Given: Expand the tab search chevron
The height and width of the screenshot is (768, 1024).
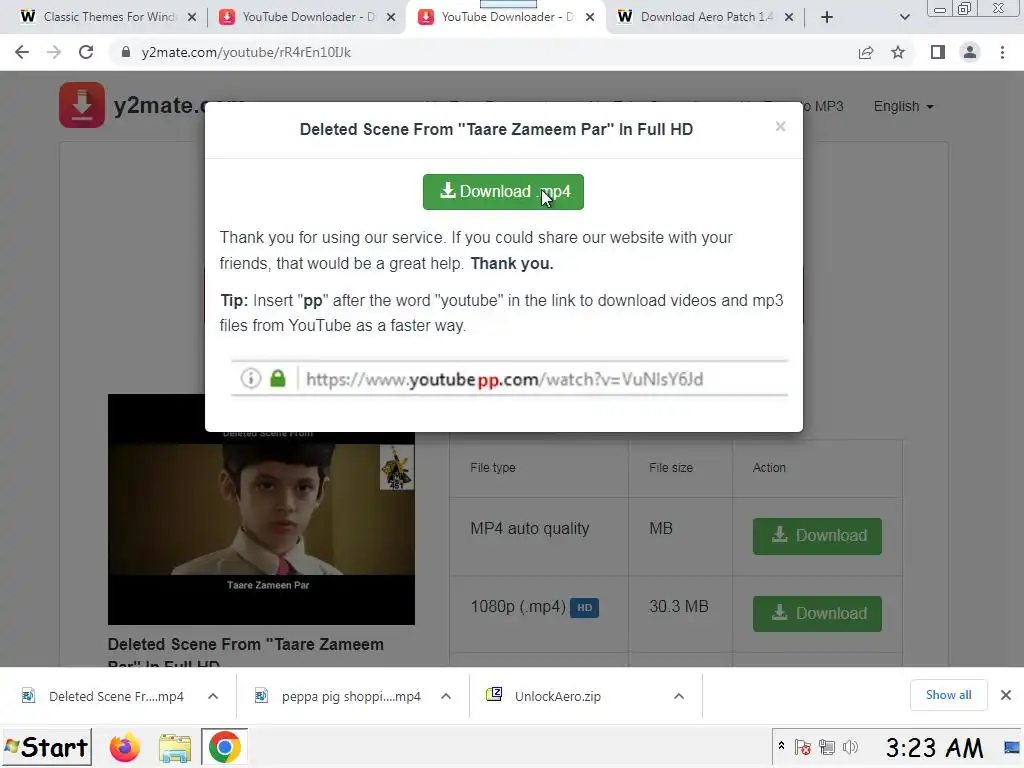Looking at the screenshot, I should click(904, 17).
